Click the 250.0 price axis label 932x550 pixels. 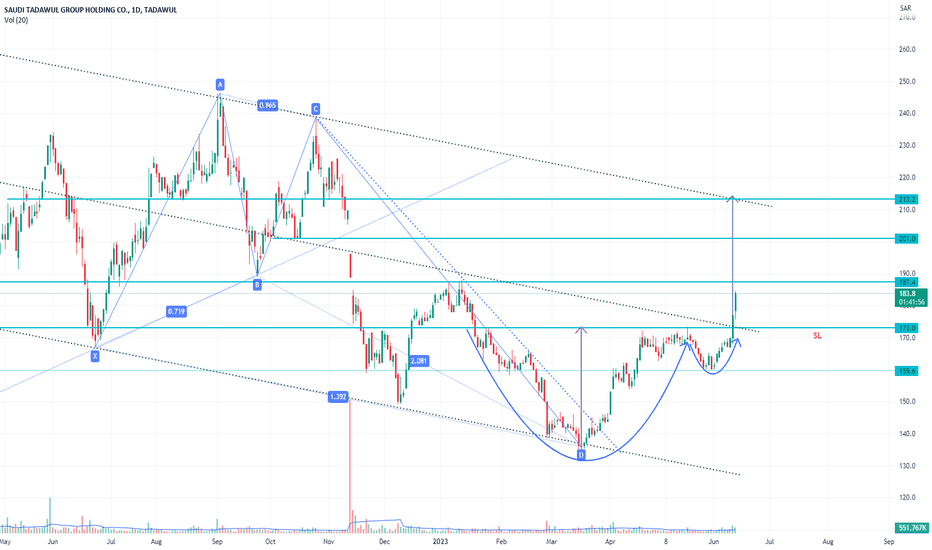coord(907,81)
